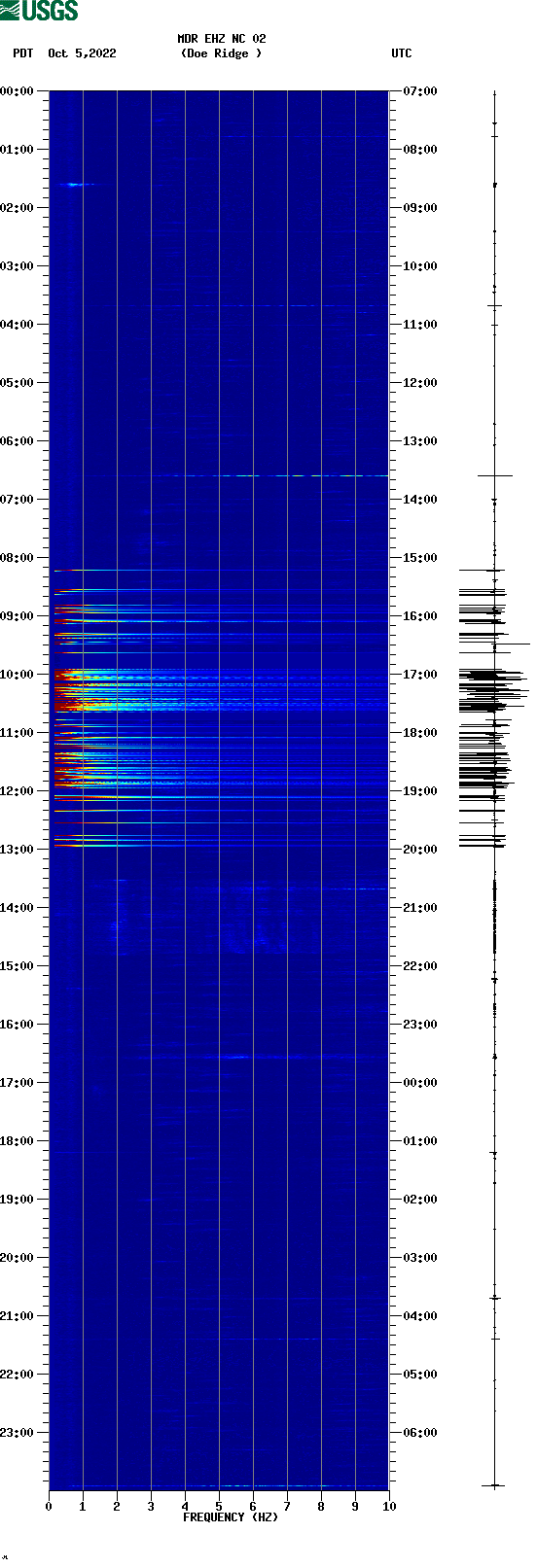Click the UTC time label '00:00' at right

pyautogui.click(x=420, y=1083)
